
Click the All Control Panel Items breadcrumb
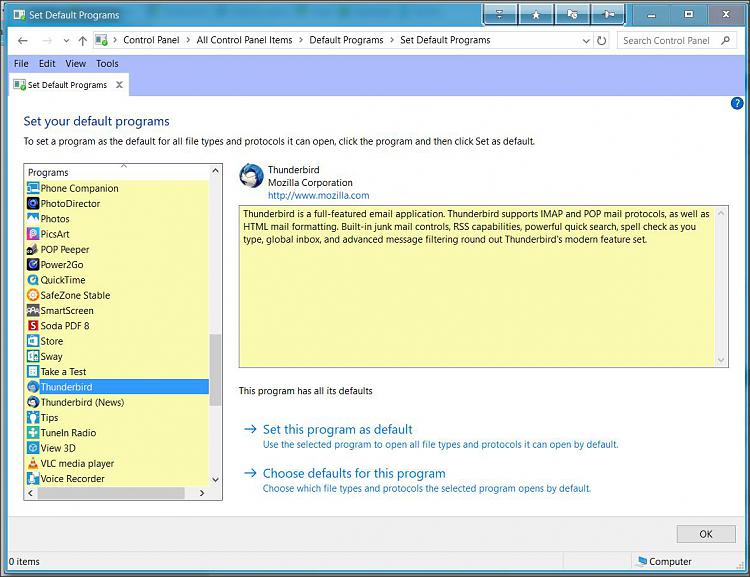coord(244,40)
